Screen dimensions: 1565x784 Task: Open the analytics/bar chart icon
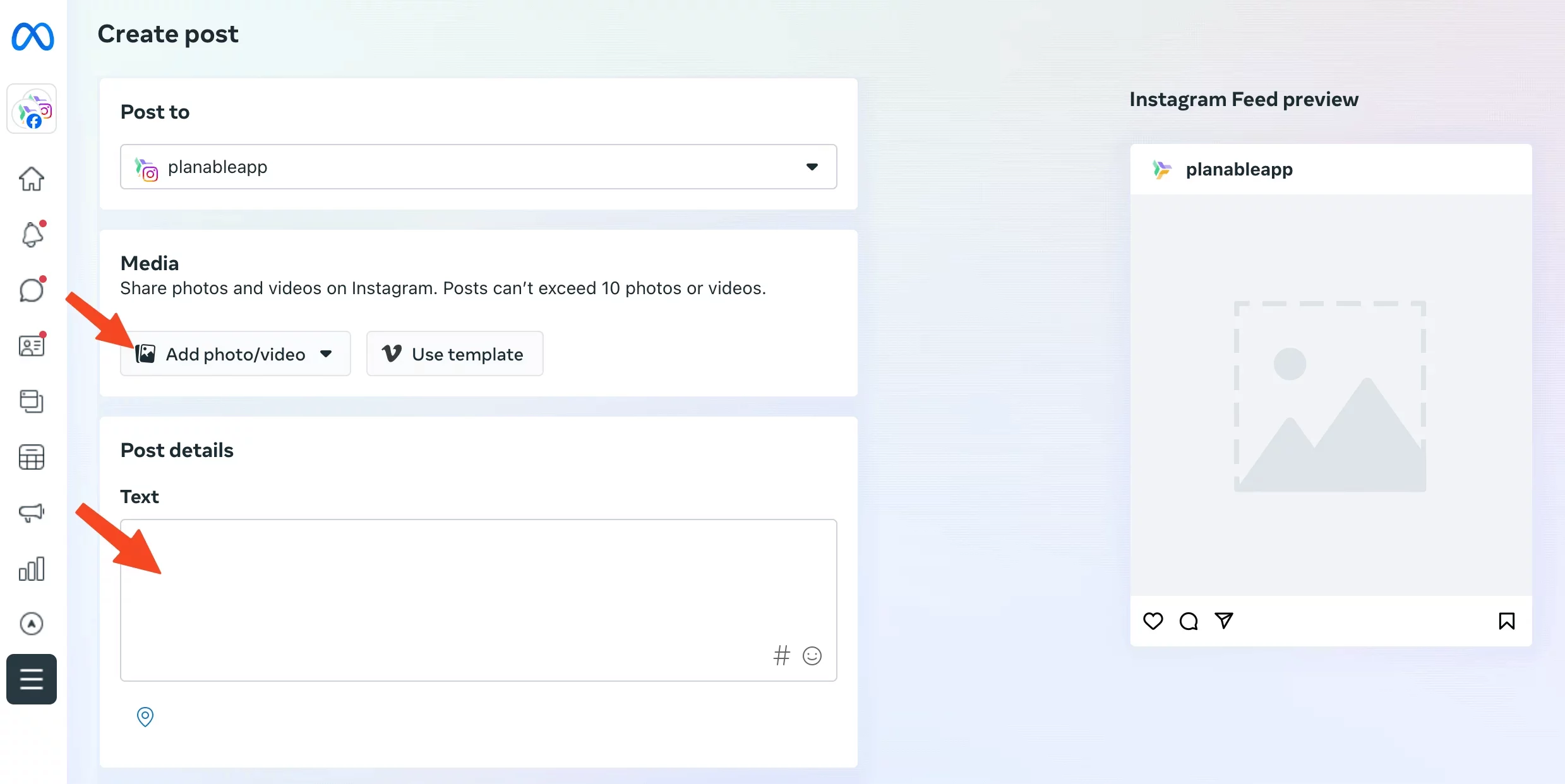pos(32,568)
